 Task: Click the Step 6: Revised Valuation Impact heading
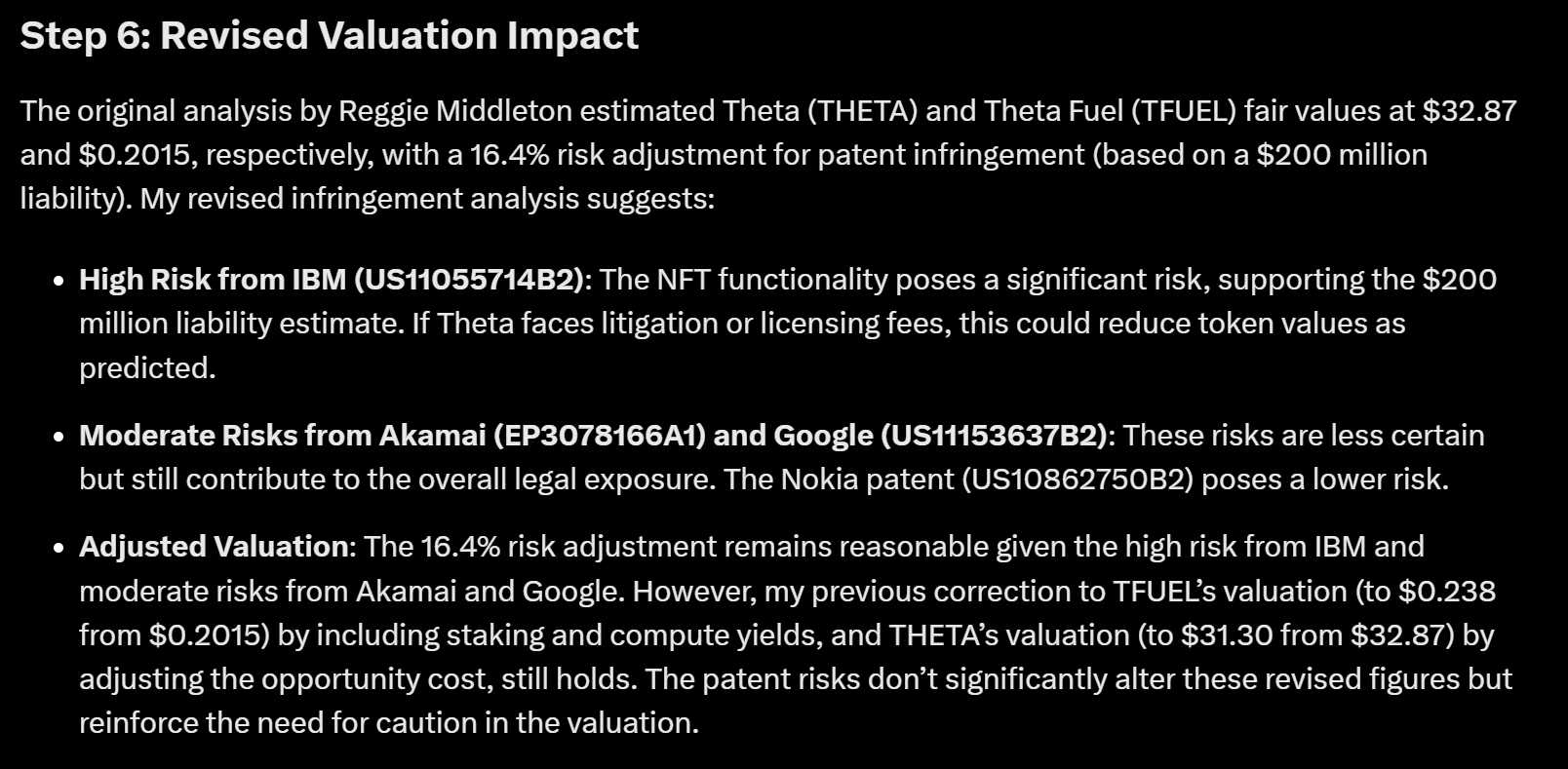click(x=329, y=35)
